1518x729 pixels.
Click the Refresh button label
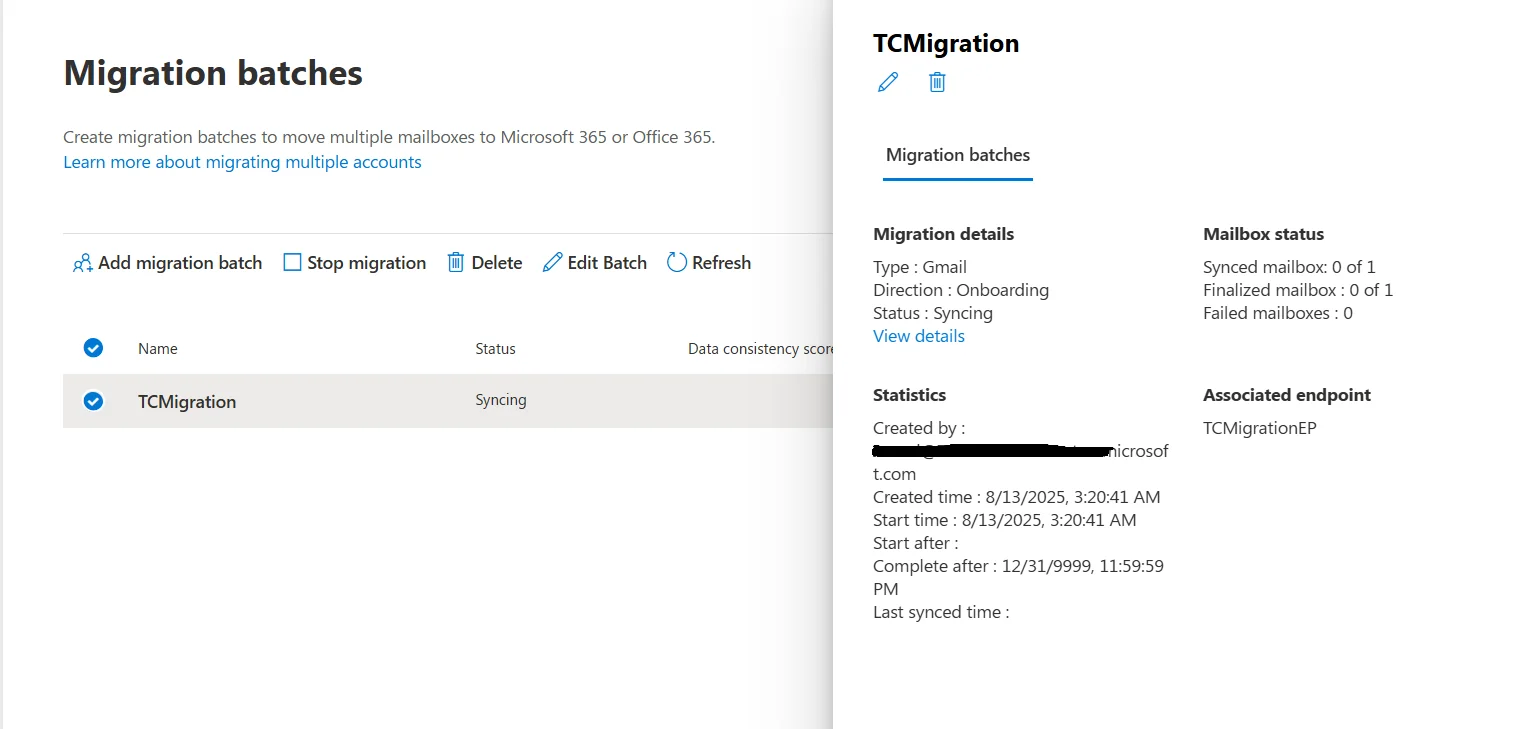click(x=721, y=263)
